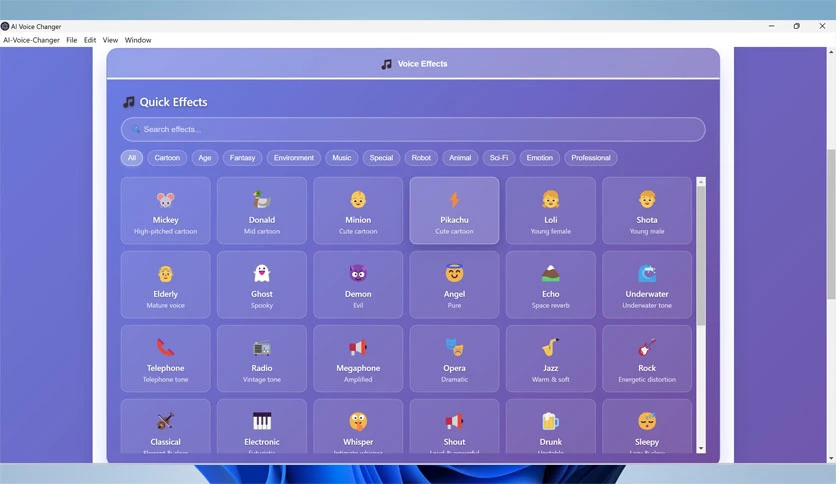Viewport: 836px width, 484px height.
Task: Open the View menu
Action: coord(110,40)
